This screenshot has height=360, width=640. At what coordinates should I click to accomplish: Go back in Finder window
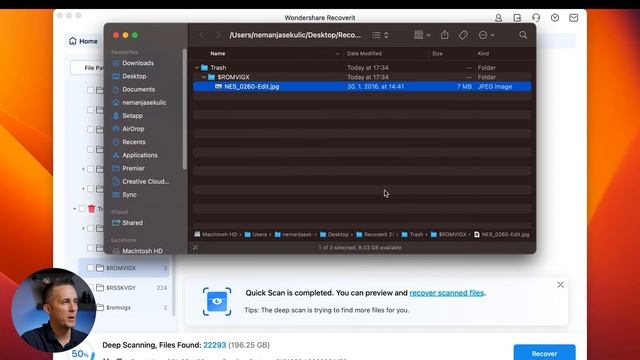202,35
